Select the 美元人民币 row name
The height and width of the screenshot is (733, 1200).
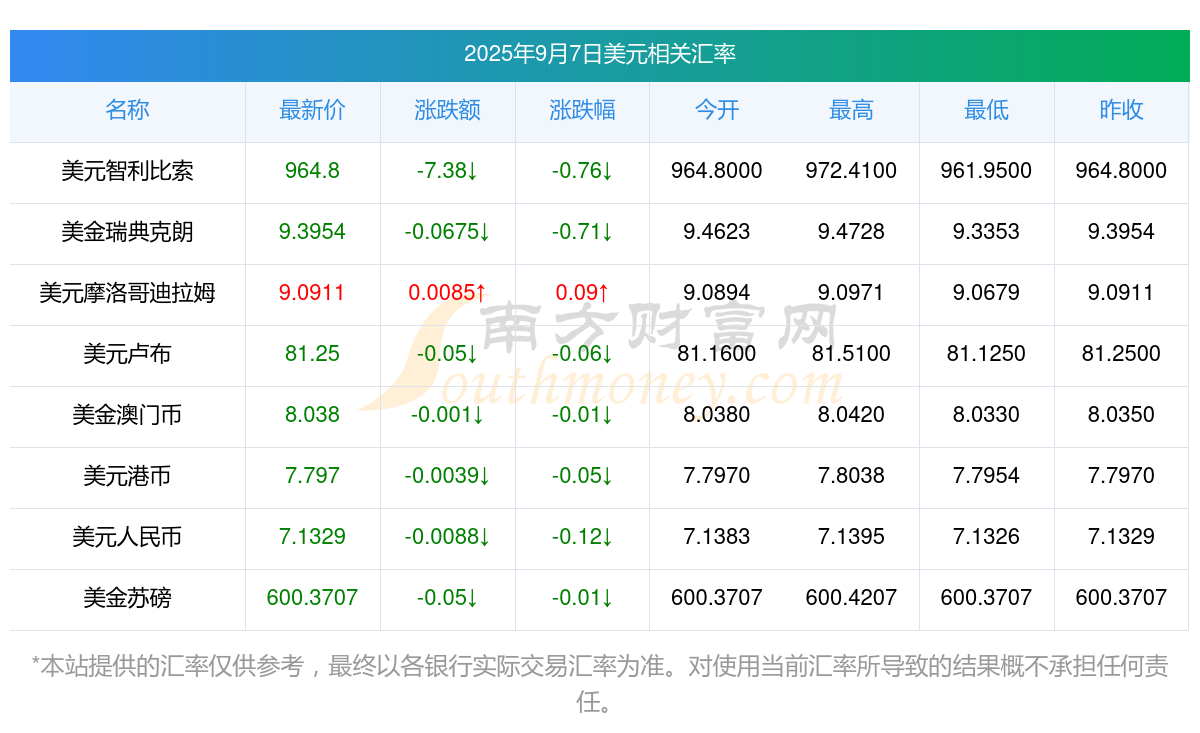click(x=127, y=537)
